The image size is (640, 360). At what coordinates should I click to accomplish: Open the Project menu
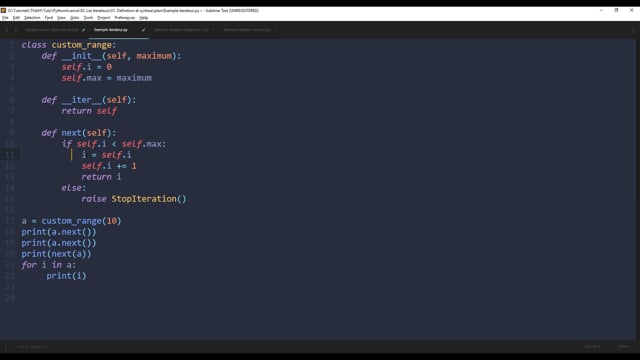(x=104, y=18)
